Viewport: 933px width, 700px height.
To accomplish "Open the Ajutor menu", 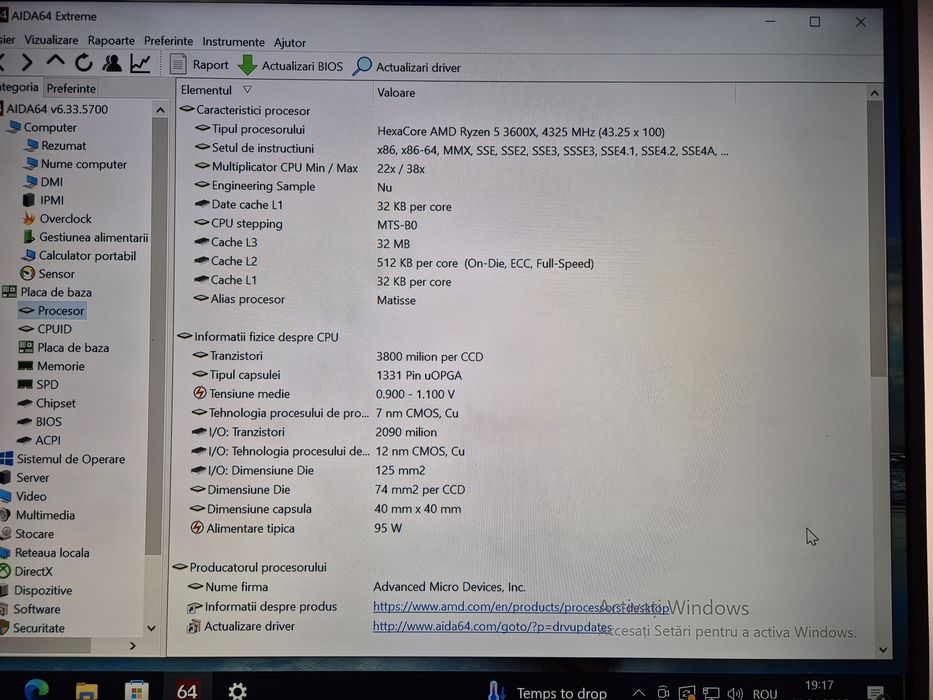I will coord(290,42).
